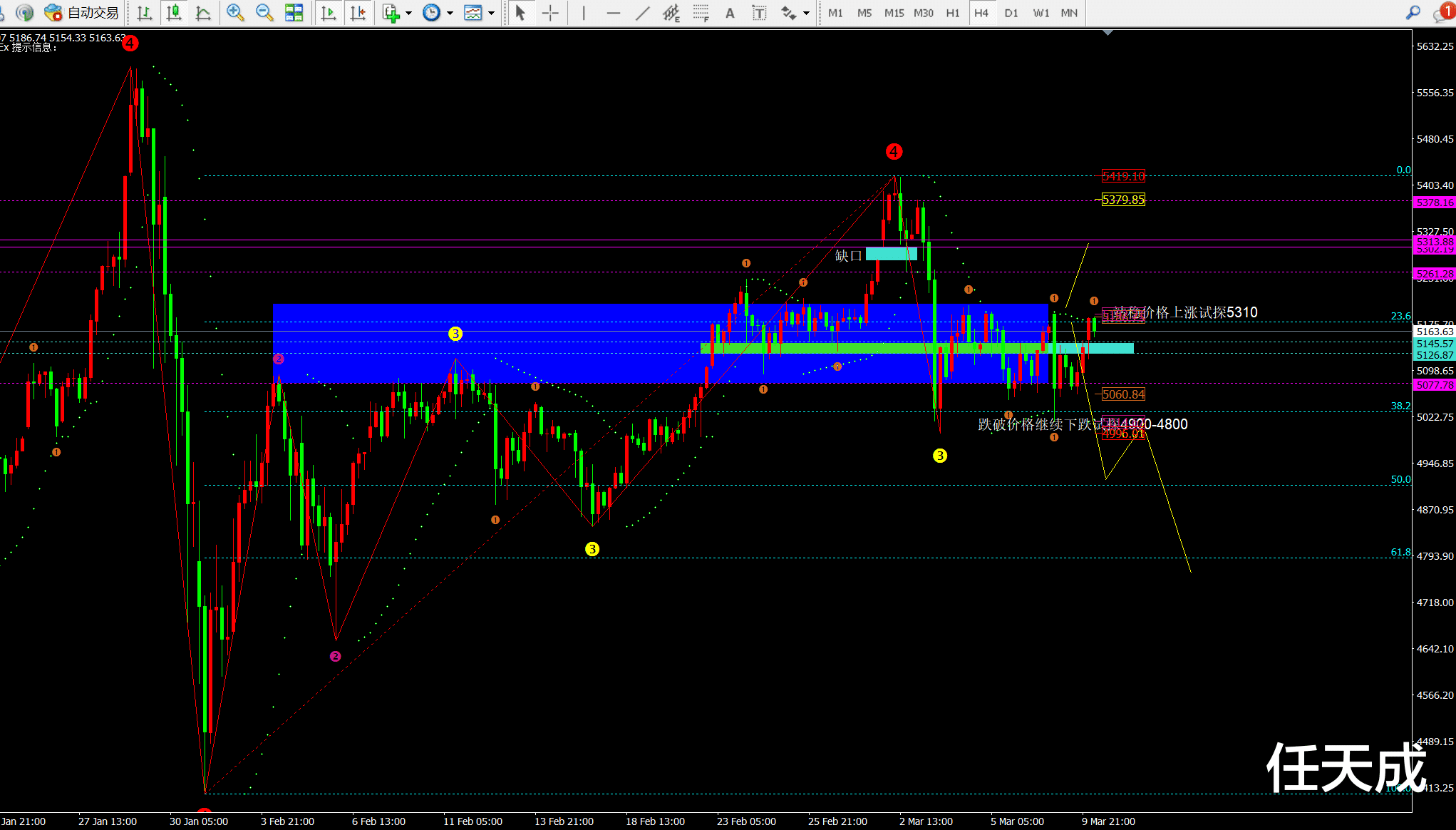
Task: Click the Auto Trading (自动交易) button
Action: pos(82,13)
